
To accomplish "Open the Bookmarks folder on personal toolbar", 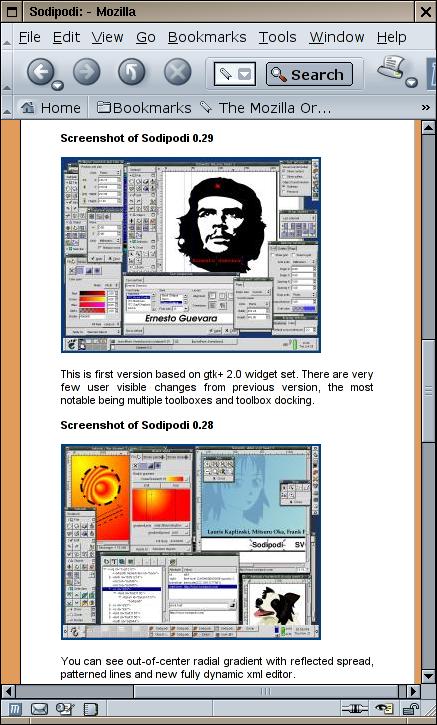I will 144,108.
